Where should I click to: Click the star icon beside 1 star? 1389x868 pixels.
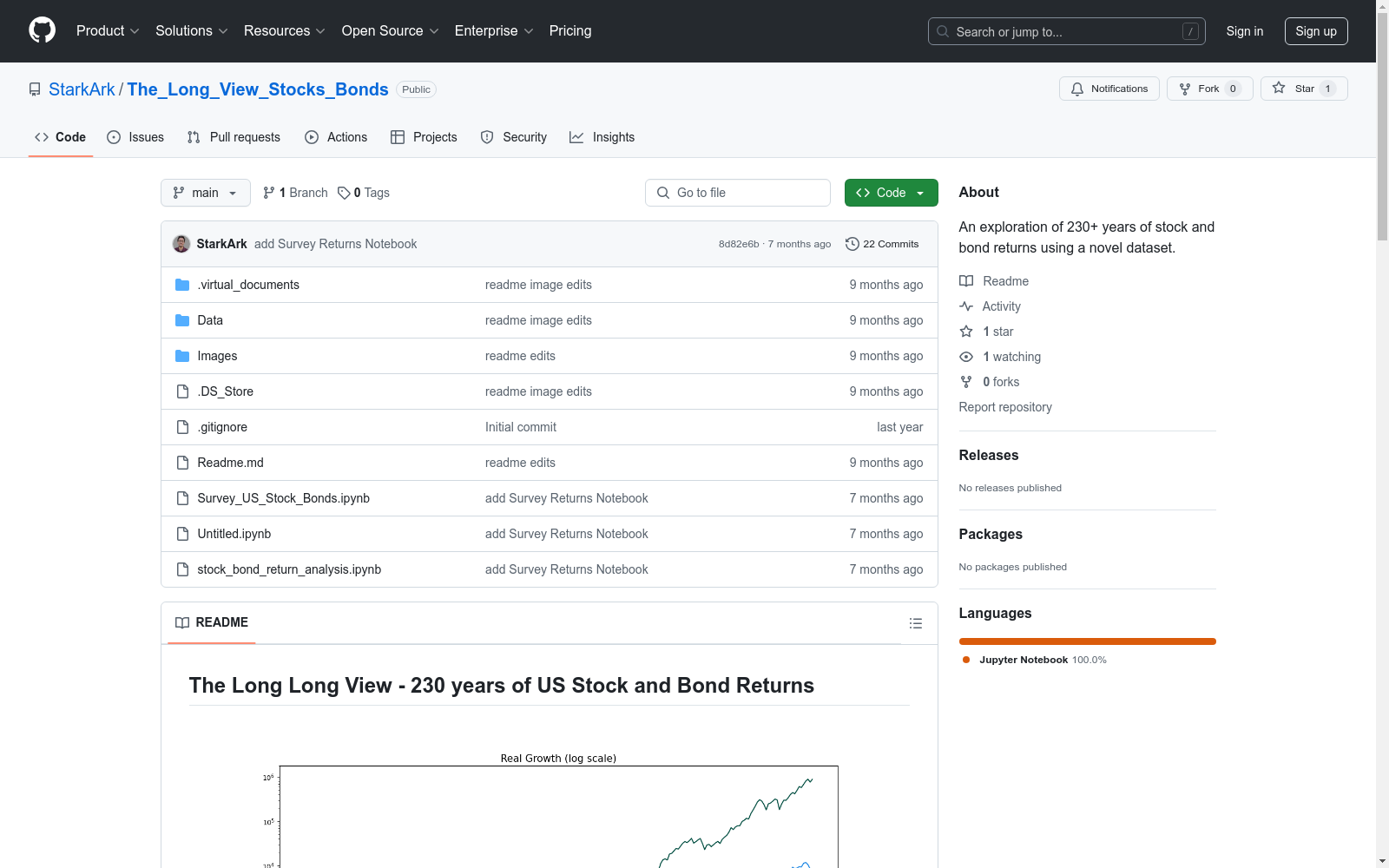(966, 332)
